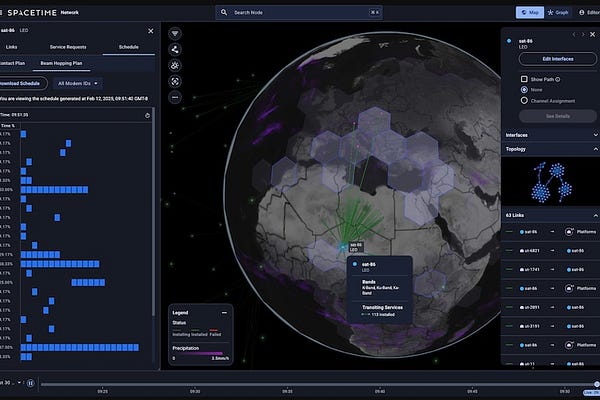Enable the Show Path checkbox

(x=525, y=77)
